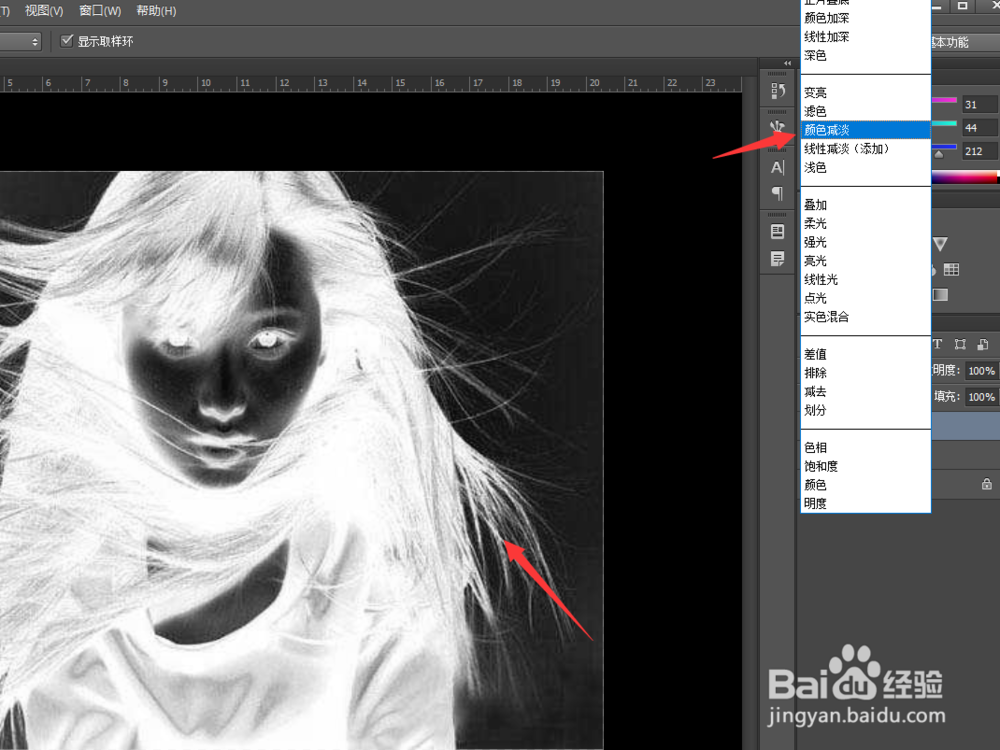This screenshot has height=750, width=1000.
Task: Collapse the icon panel dock double-arrow
Action: tap(788, 63)
